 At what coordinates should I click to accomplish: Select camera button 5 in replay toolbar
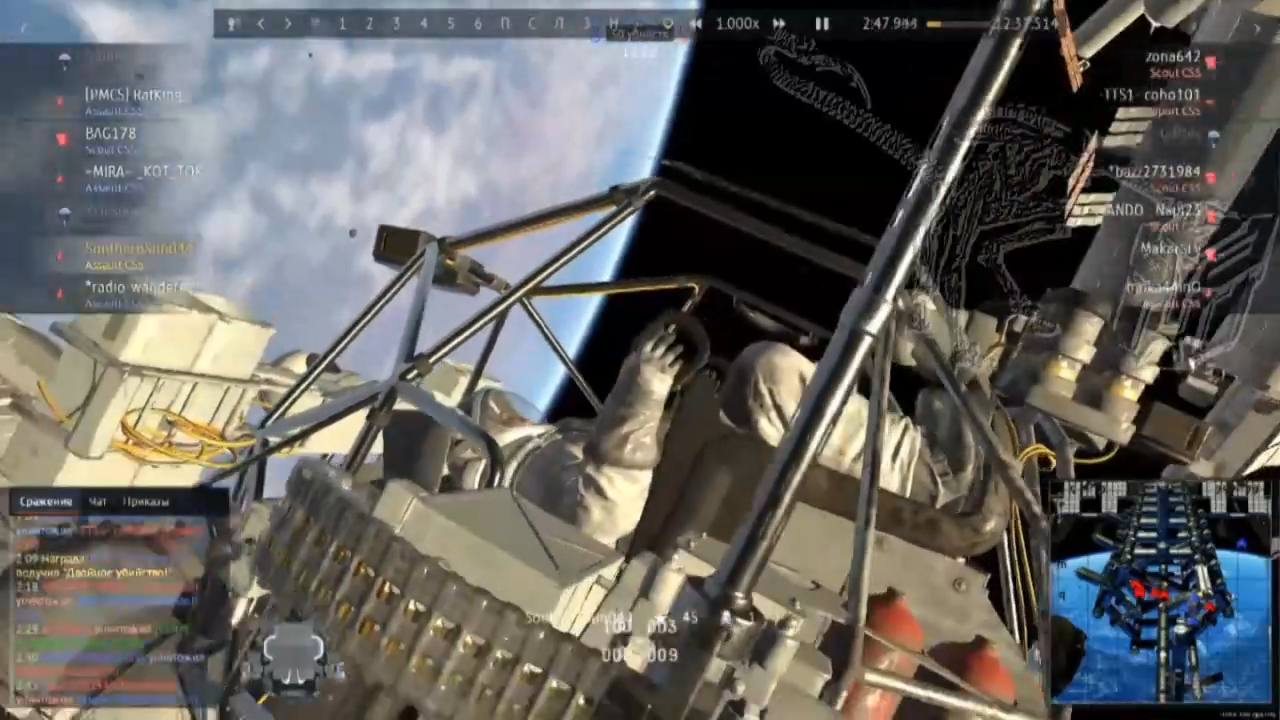click(x=451, y=24)
